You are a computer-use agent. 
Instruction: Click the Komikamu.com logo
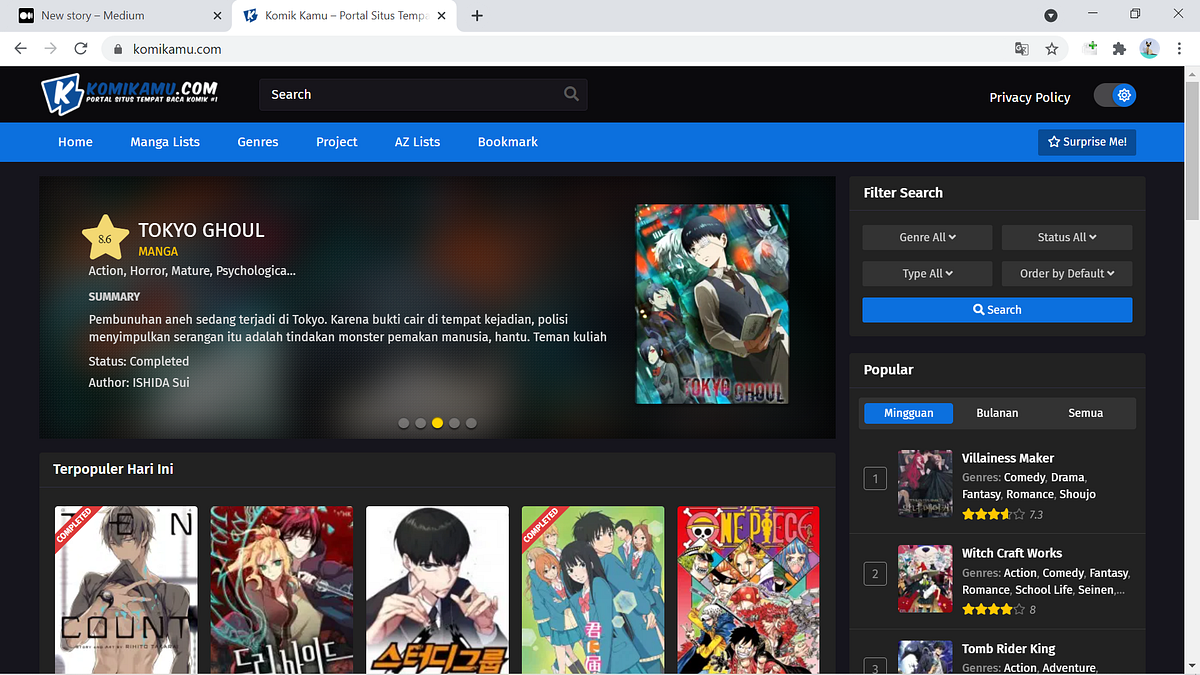[x=130, y=95]
